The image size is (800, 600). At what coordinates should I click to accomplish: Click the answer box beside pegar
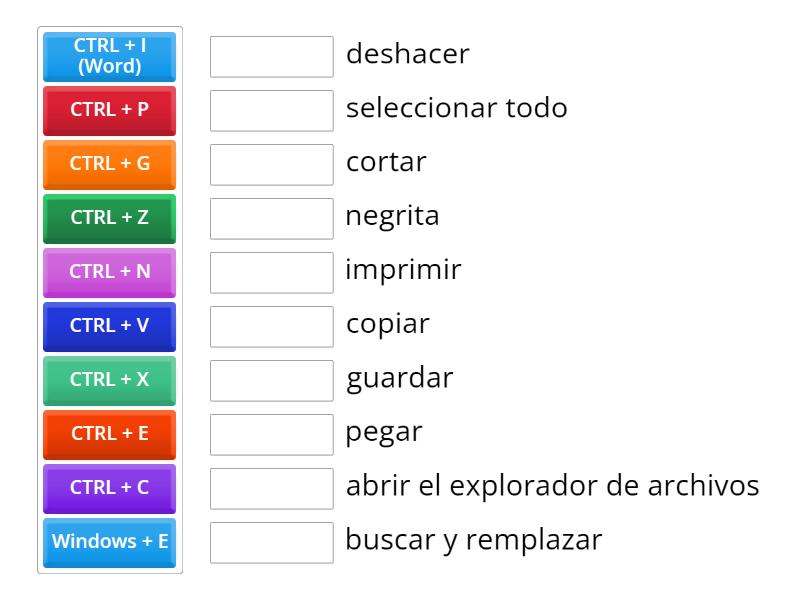point(271,434)
